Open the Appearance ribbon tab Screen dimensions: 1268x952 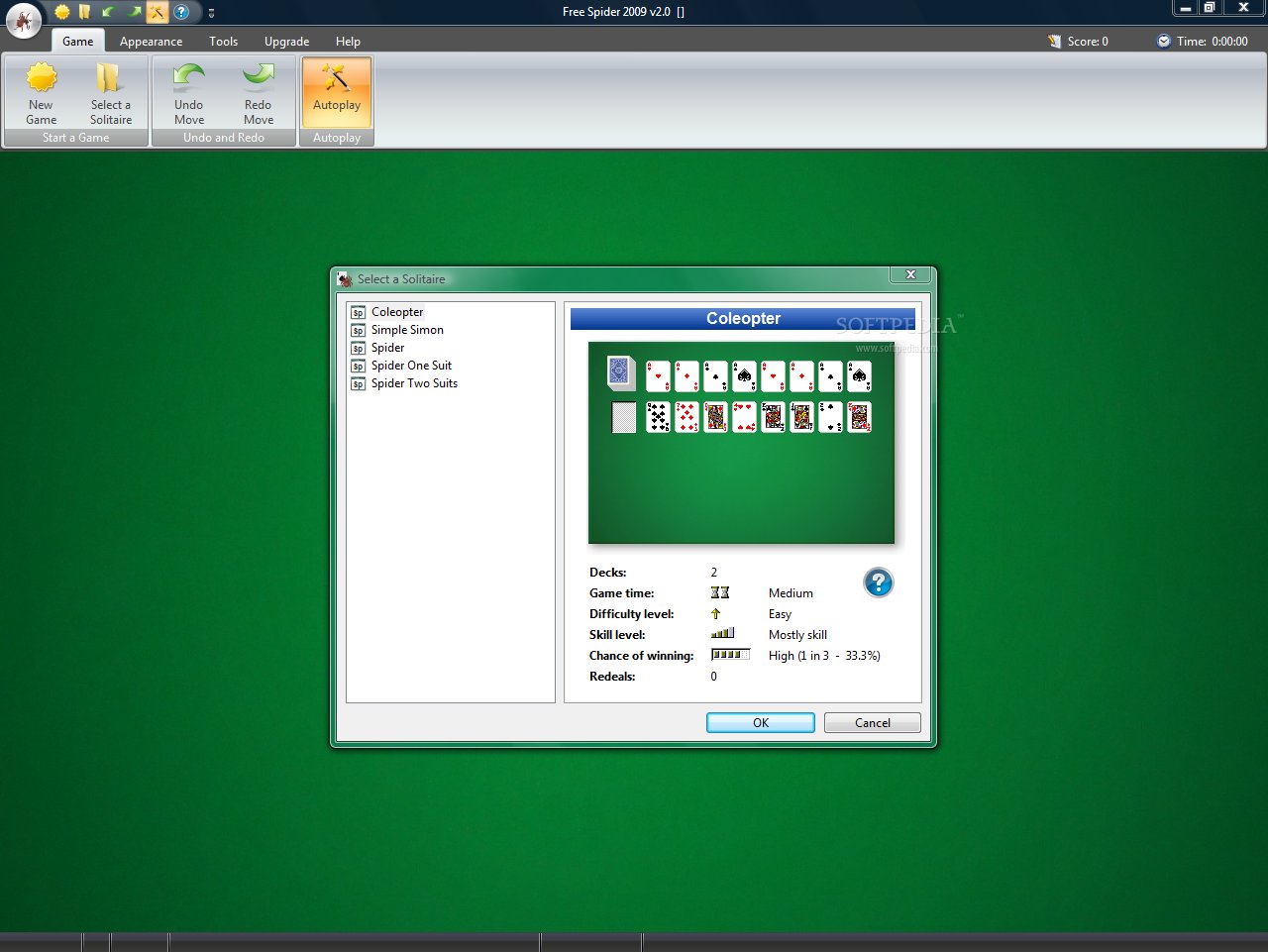(x=151, y=41)
